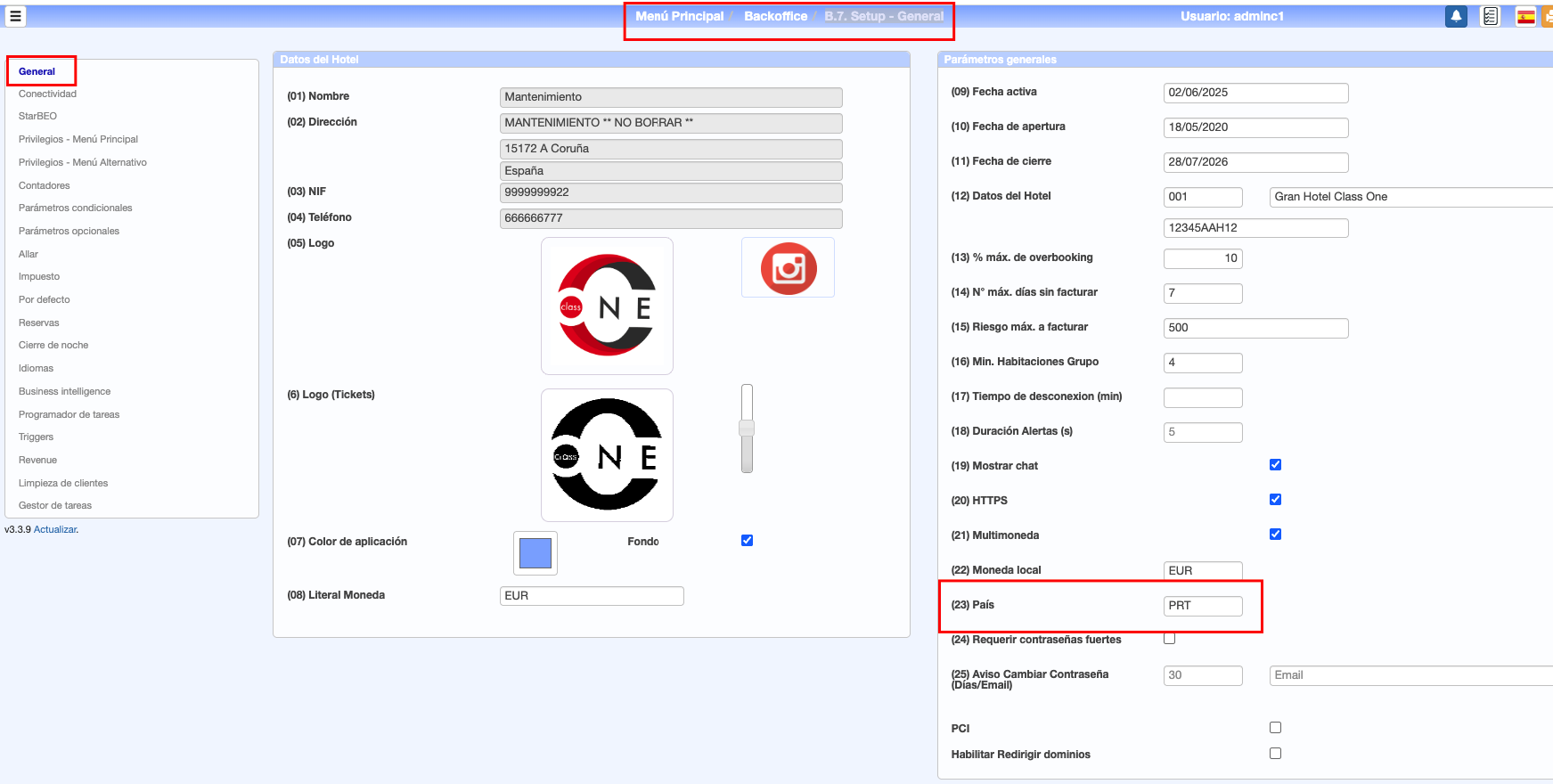
Task: Click the País input field
Action: coord(1202,606)
